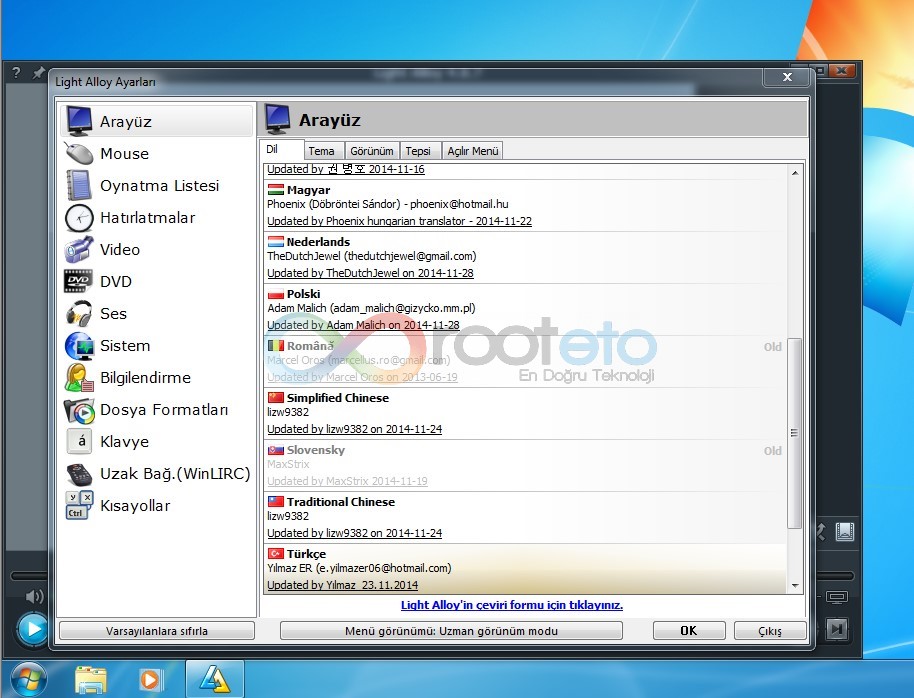Viewport: 914px width, 698px height.
Task: Select the Kısayollar sidebar label
Action: click(x=135, y=506)
